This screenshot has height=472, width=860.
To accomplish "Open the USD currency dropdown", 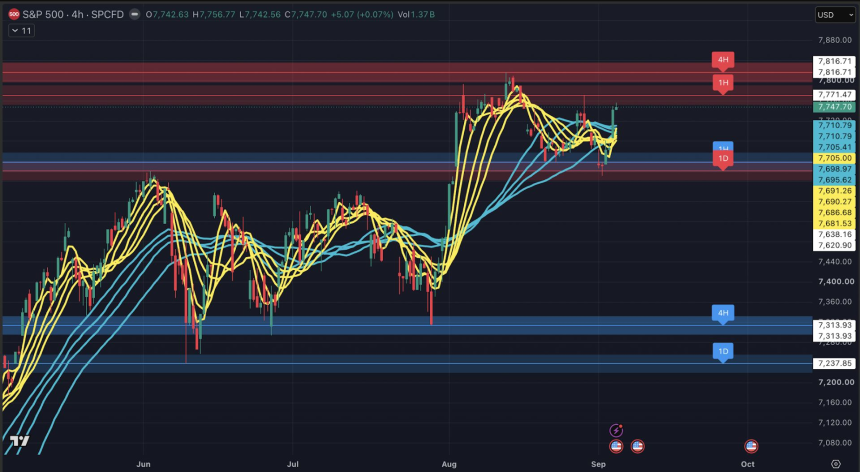I will click(835, 15).
